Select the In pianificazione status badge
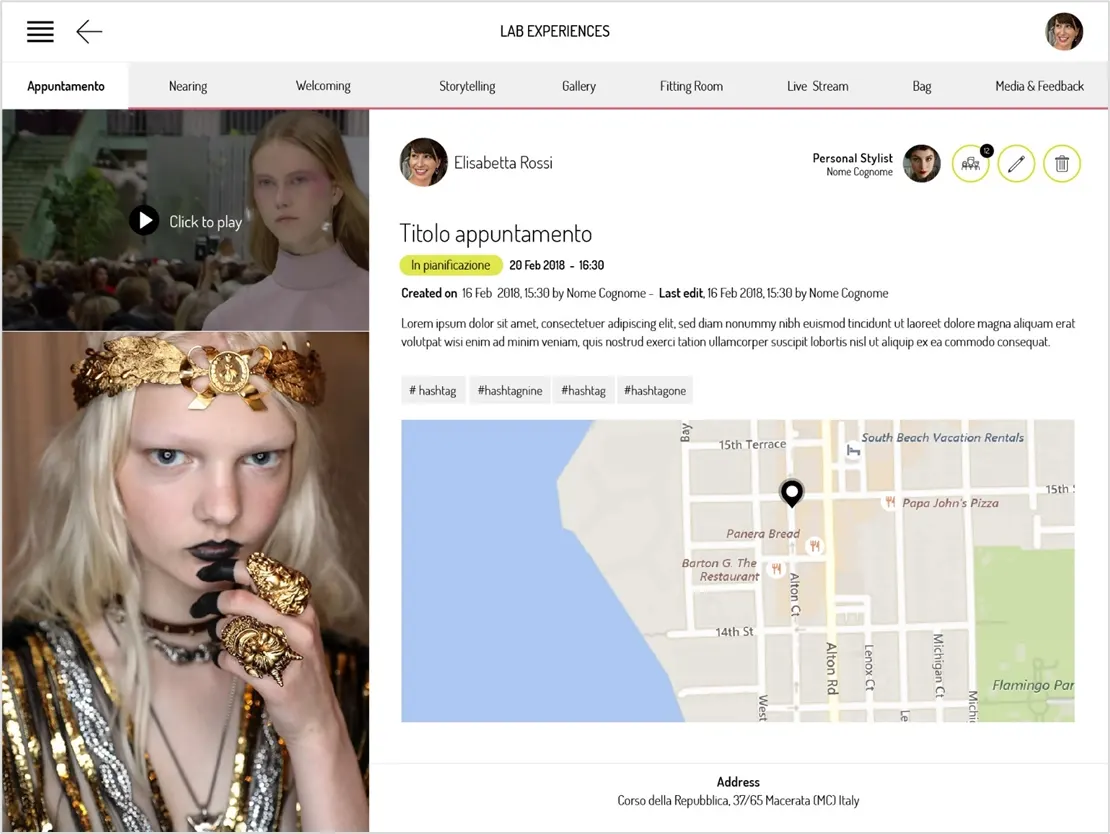This screenshot has height=834, width=1110. coord(451,265)
